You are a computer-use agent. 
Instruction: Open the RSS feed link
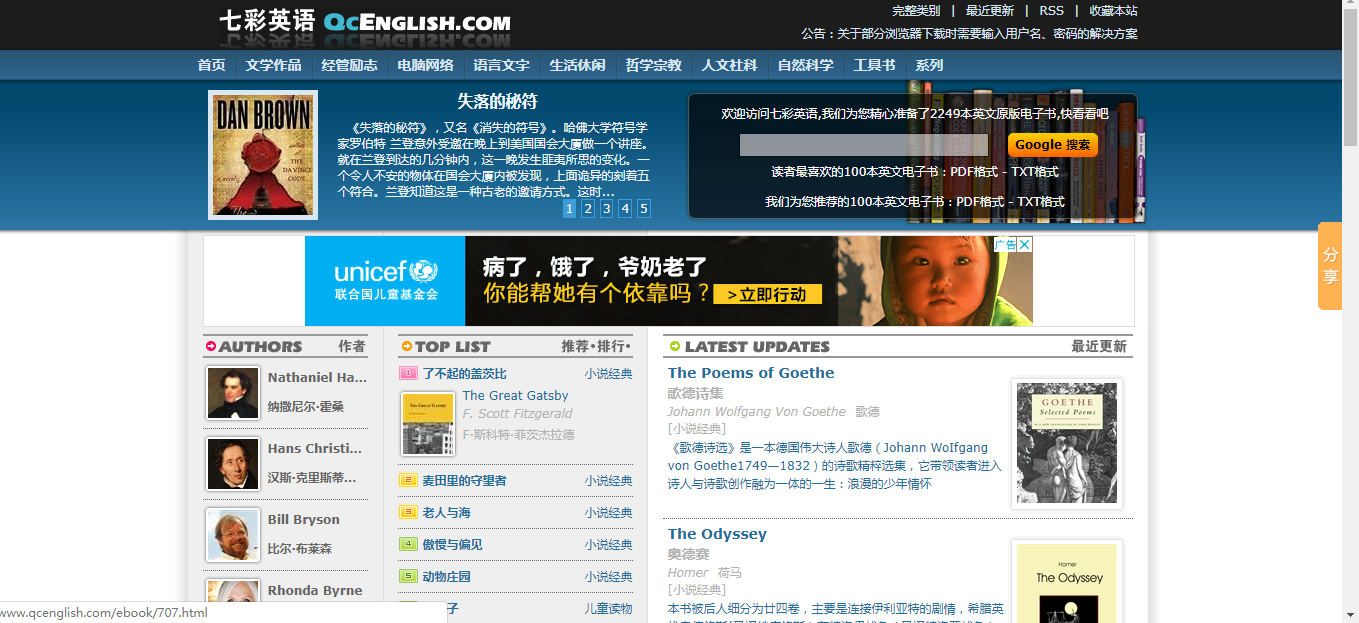pyautogui.click(x=1052, y=11)
